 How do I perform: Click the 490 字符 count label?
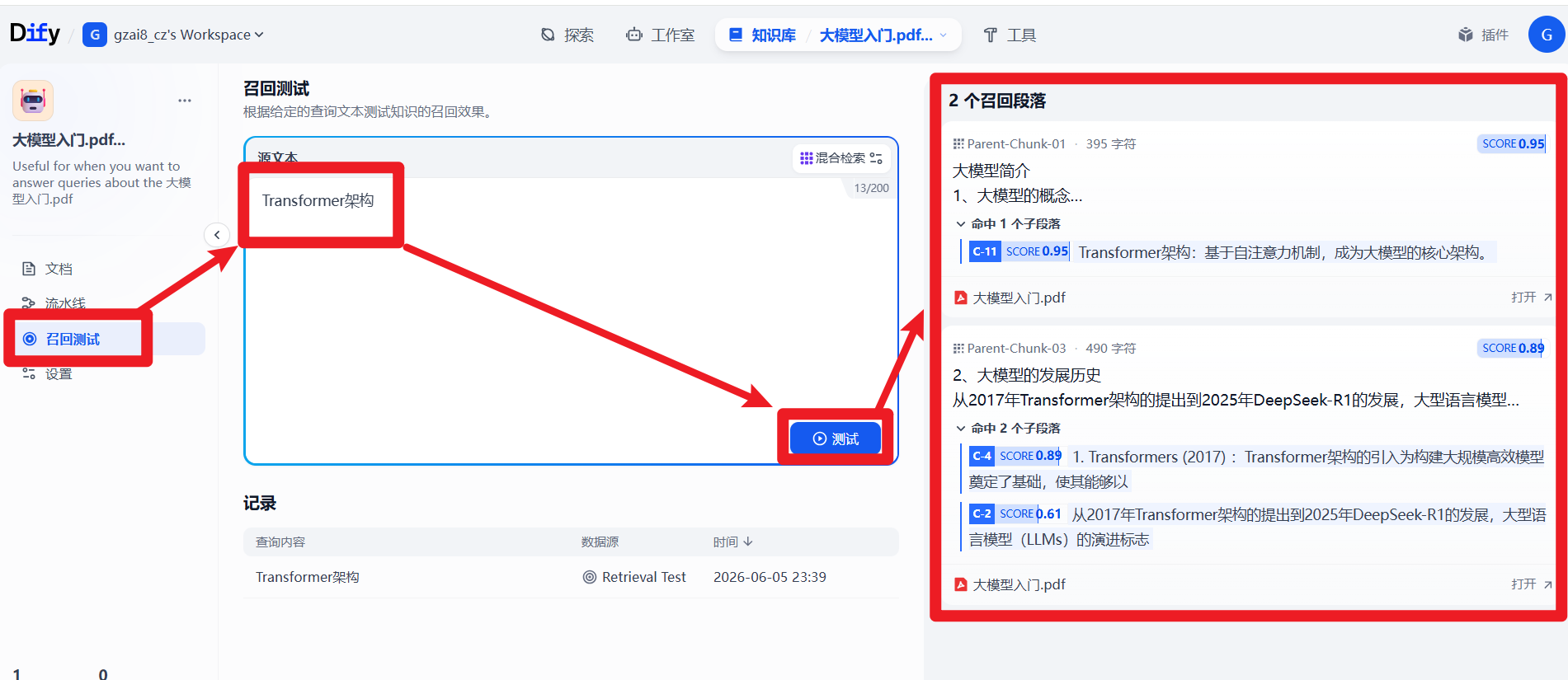(x=1110, y=348)
